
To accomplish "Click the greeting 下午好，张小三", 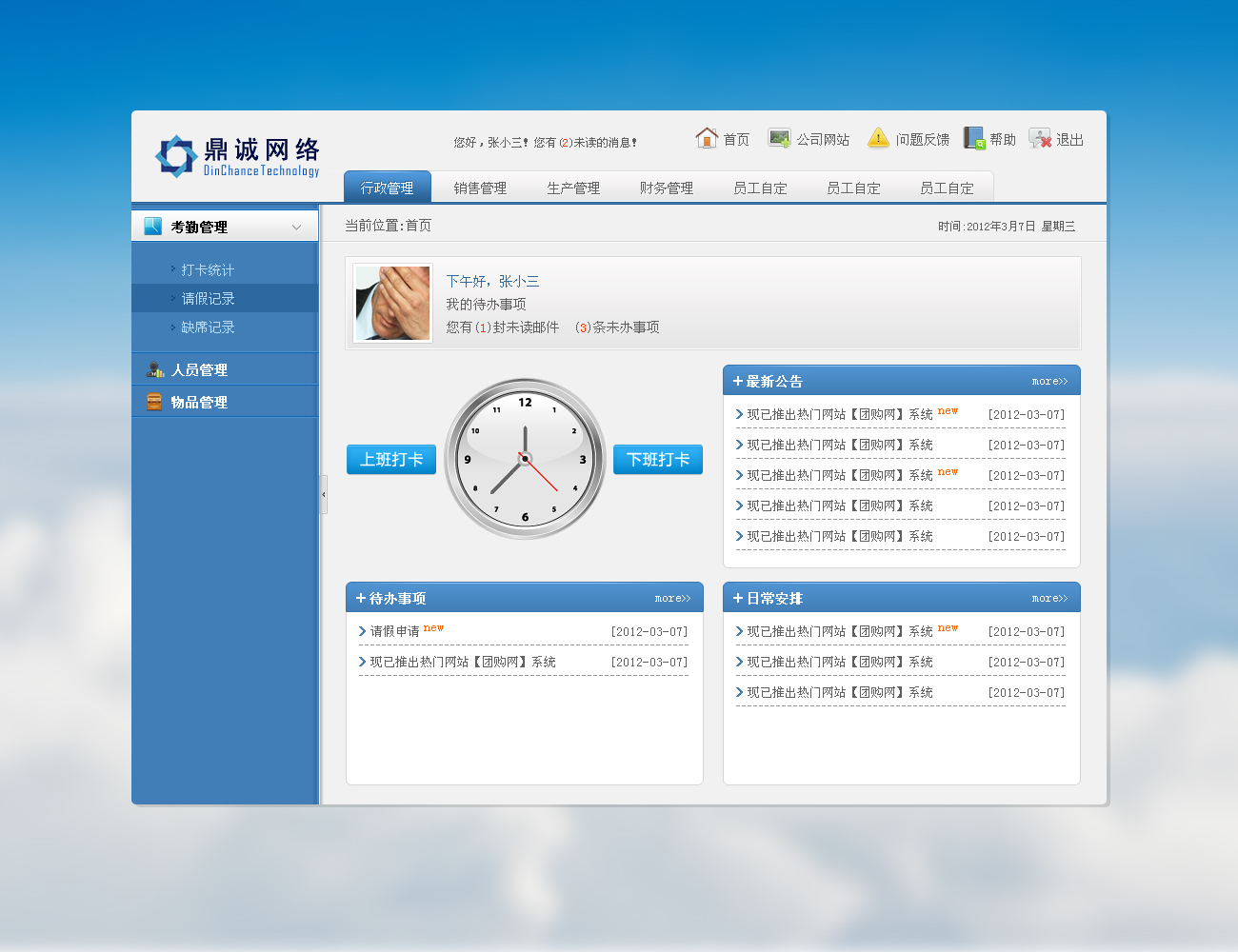I will 492,282.
